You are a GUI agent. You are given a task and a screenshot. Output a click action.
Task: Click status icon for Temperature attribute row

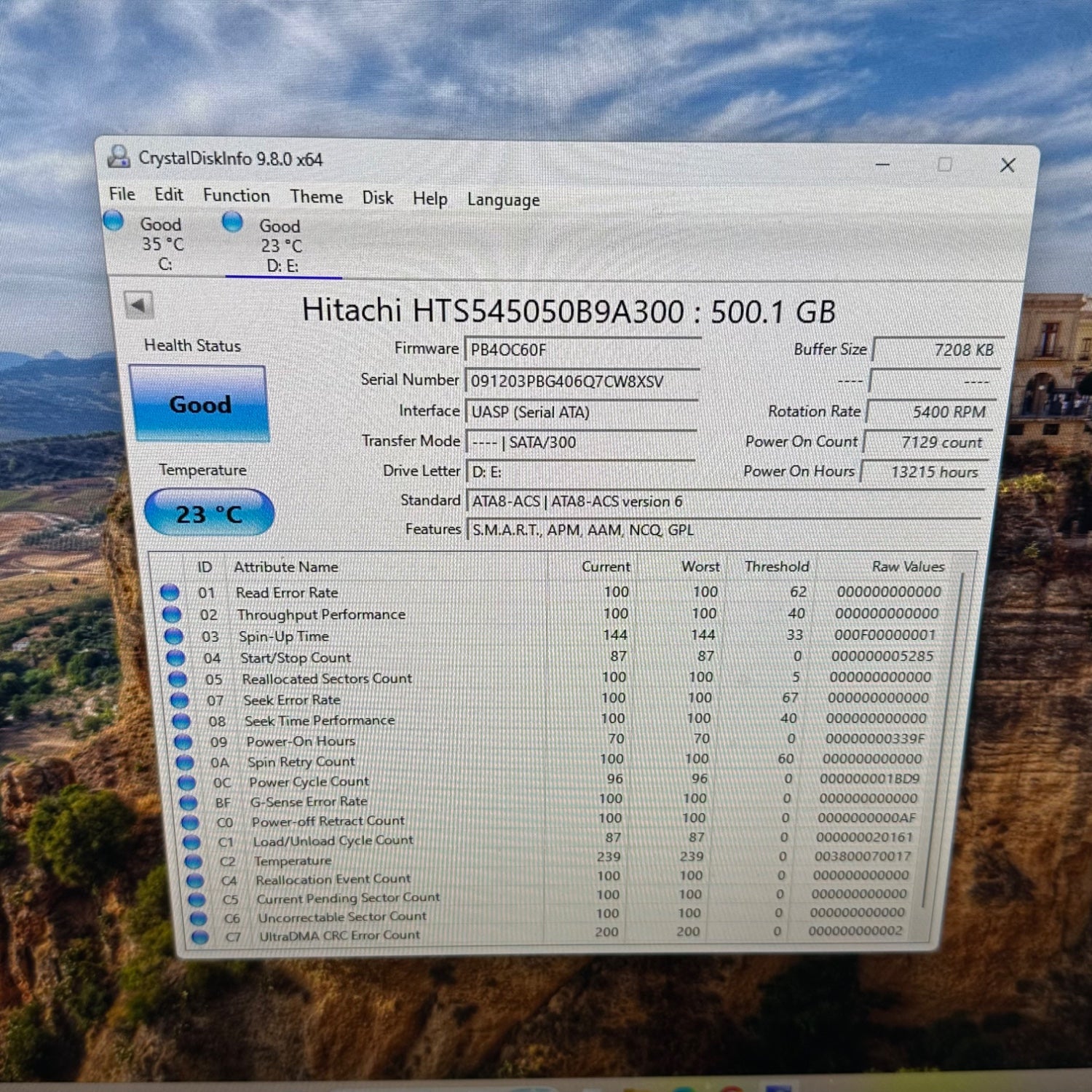point(193,861)
